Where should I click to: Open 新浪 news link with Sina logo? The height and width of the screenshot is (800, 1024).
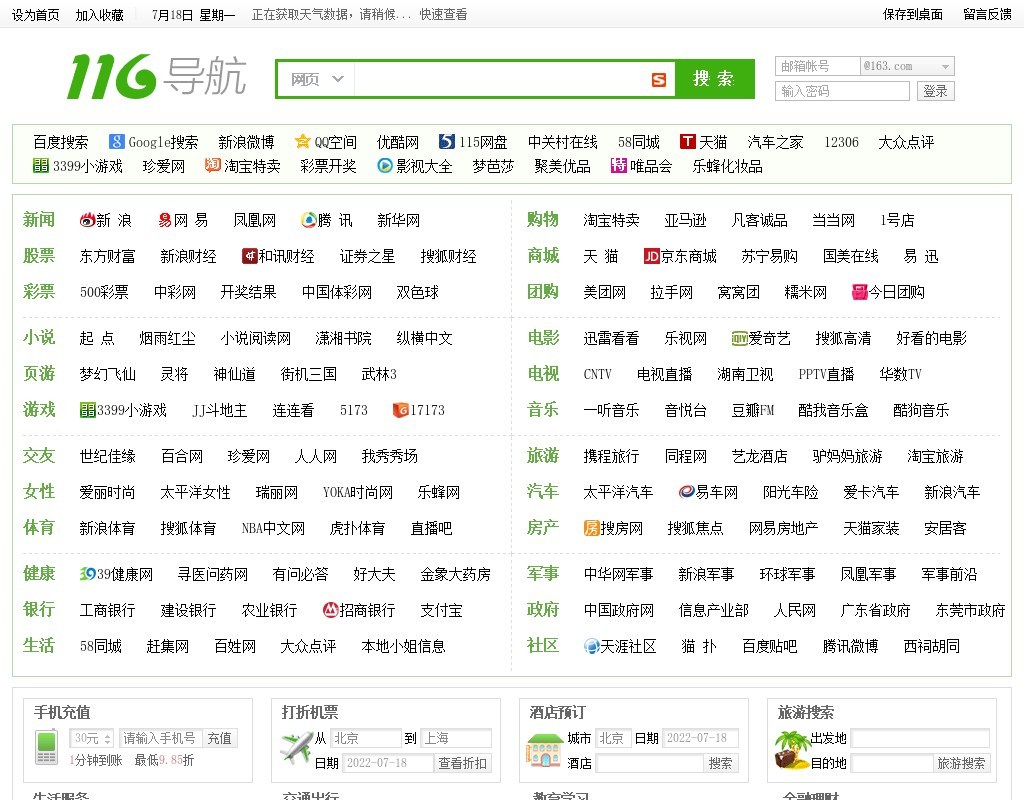pyautogui.click(x=106, y=220)
